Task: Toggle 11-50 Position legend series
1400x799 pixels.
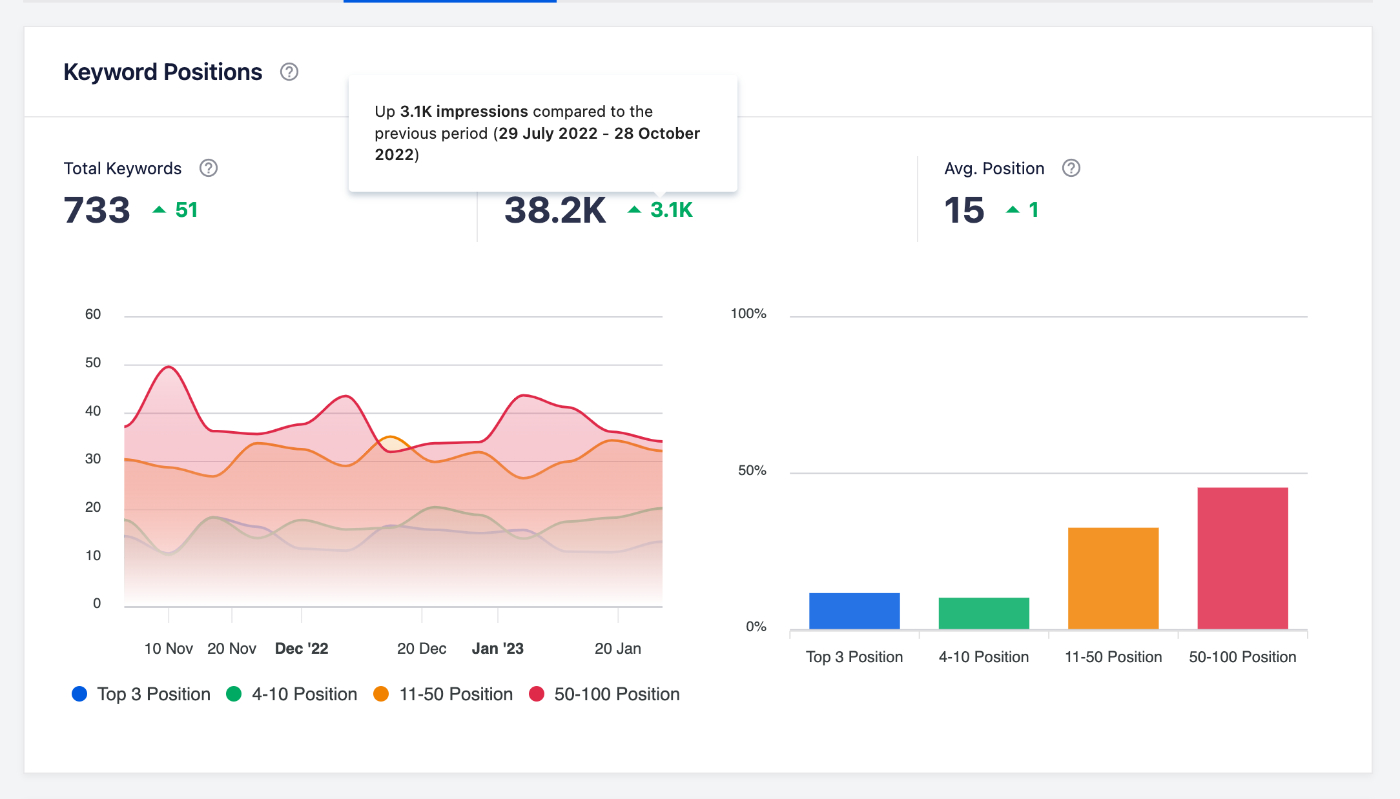Action: (x=443, y=694)
